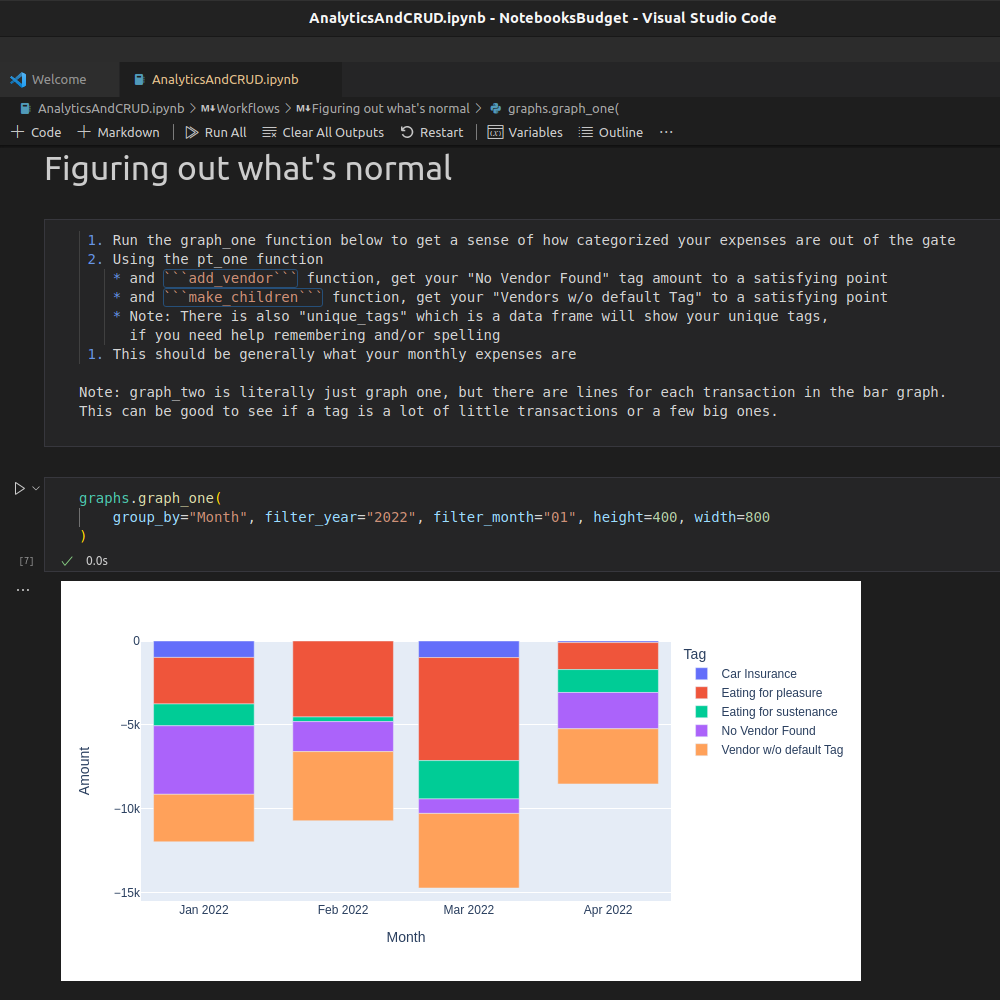Toggle Eating for sustenance legend entry

pyautogui.click(x=779, y=712)
